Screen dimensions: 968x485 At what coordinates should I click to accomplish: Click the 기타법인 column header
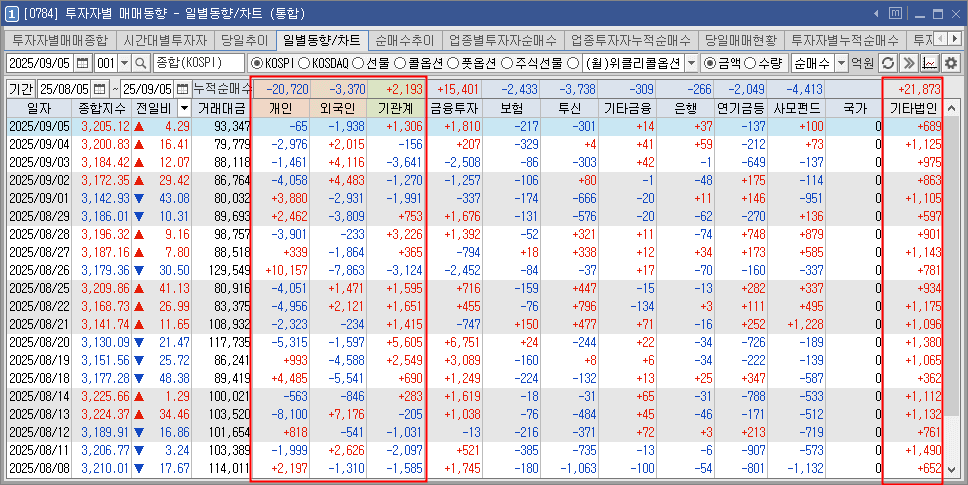point(913,109)
